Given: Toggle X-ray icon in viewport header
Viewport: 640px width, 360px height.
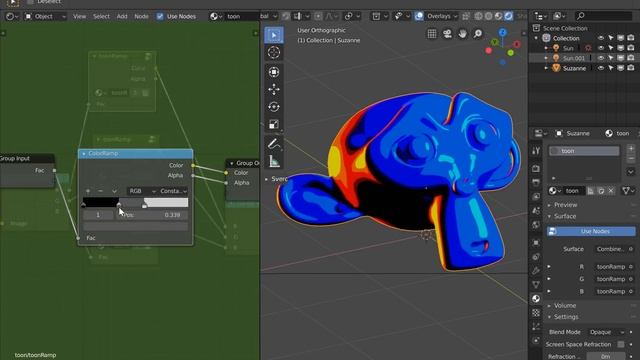Looking at the screenshot, I should [x=466, y=16].
